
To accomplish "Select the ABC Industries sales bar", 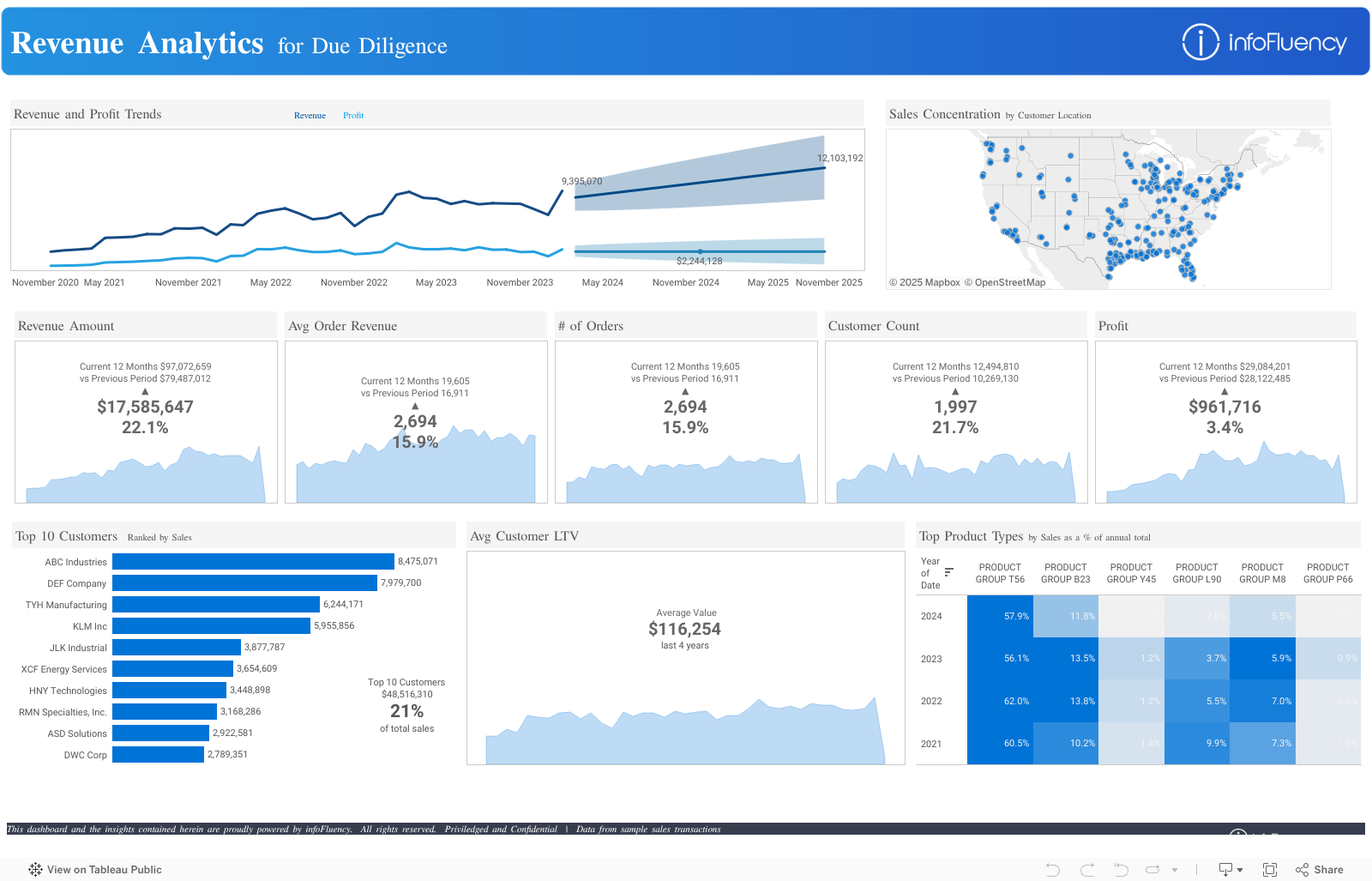I will point(253,562).
